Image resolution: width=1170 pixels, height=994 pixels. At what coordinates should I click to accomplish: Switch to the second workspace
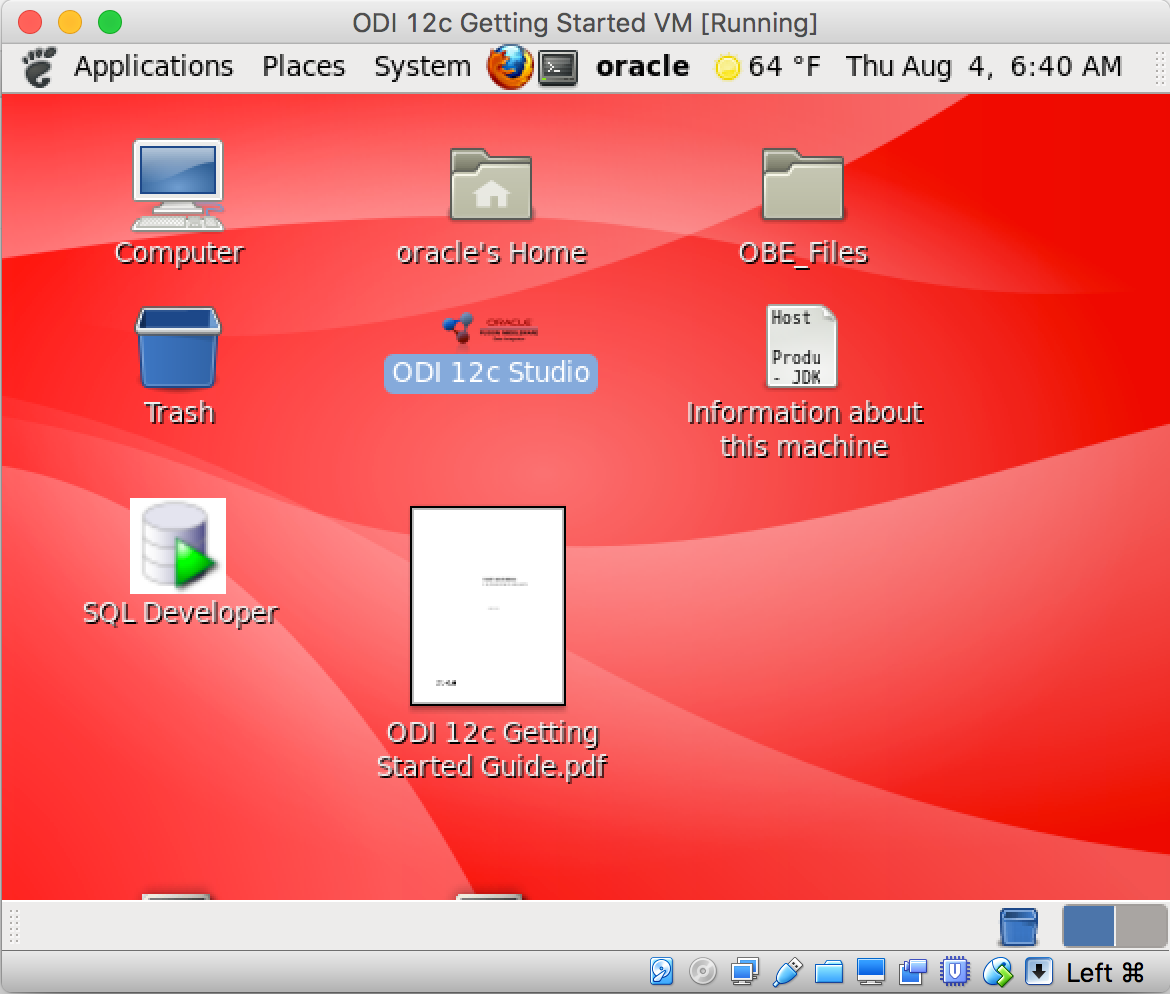point(1141,925)
